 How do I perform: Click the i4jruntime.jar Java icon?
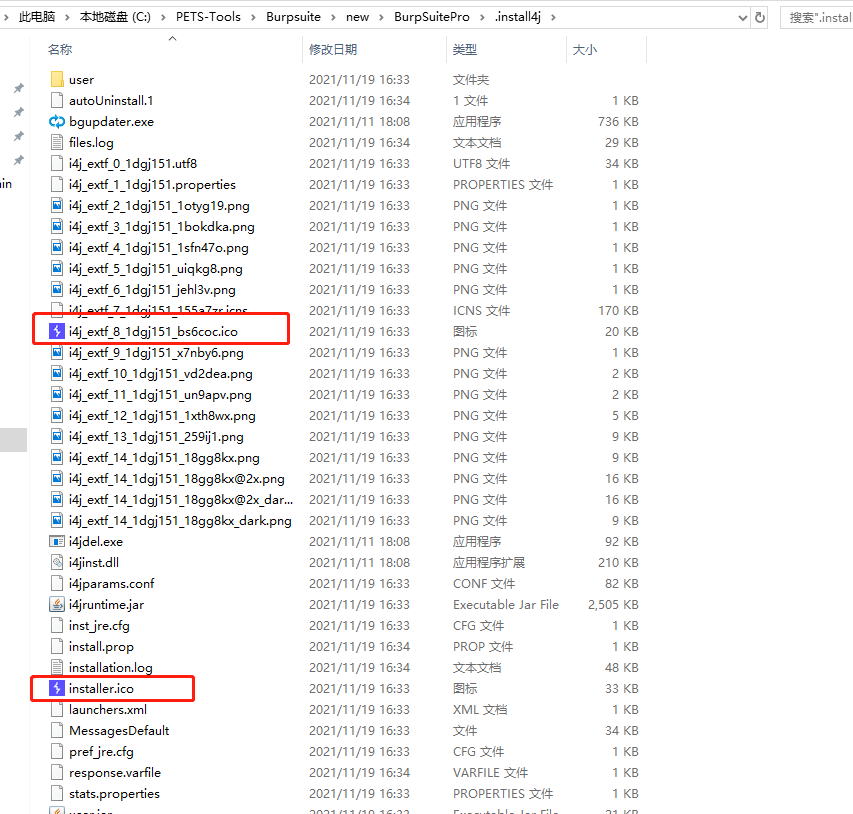tap(57, 605)
